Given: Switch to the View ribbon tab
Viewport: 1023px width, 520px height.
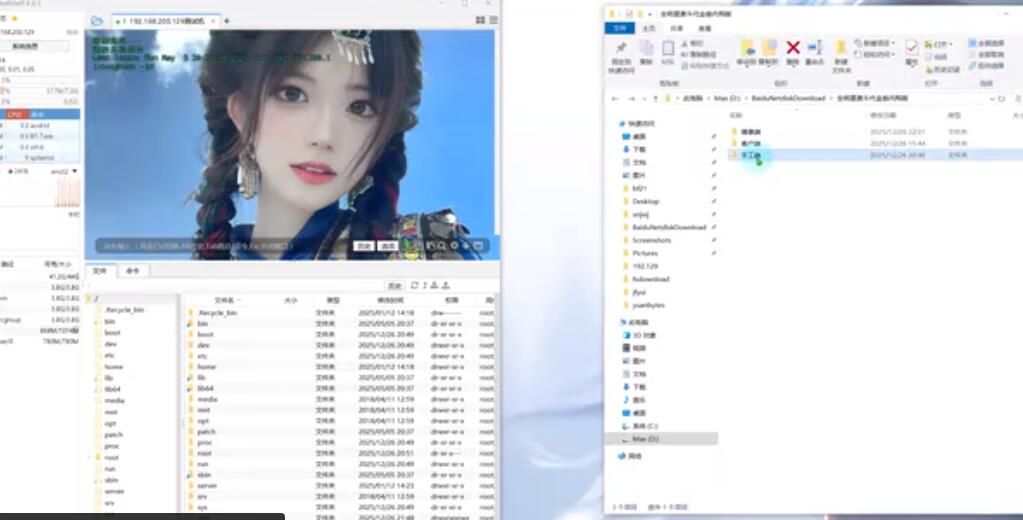Looking at the screenshot, I should tap(704, 29).
